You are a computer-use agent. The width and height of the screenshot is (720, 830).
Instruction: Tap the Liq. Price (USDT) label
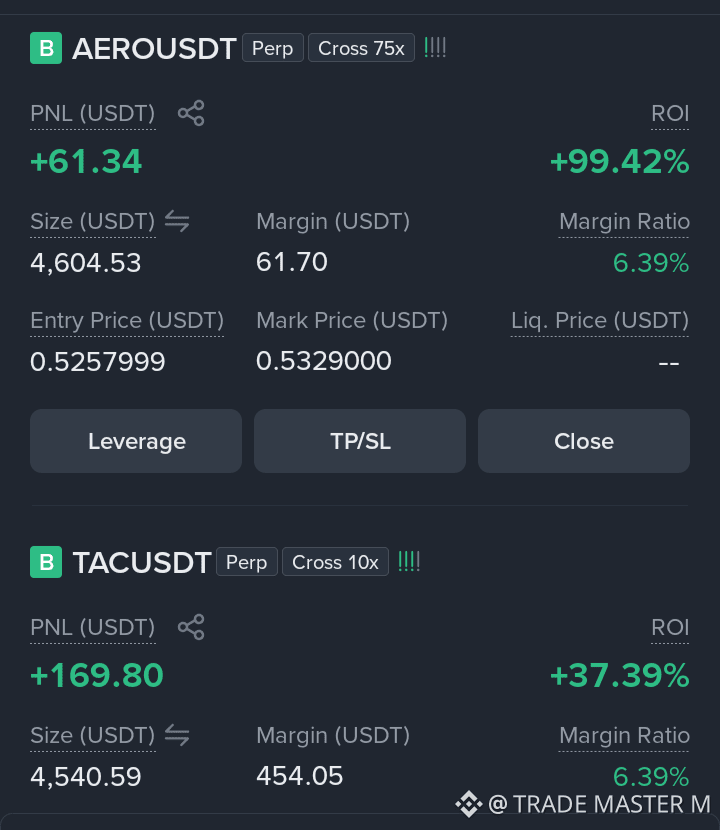click(600, 321)
